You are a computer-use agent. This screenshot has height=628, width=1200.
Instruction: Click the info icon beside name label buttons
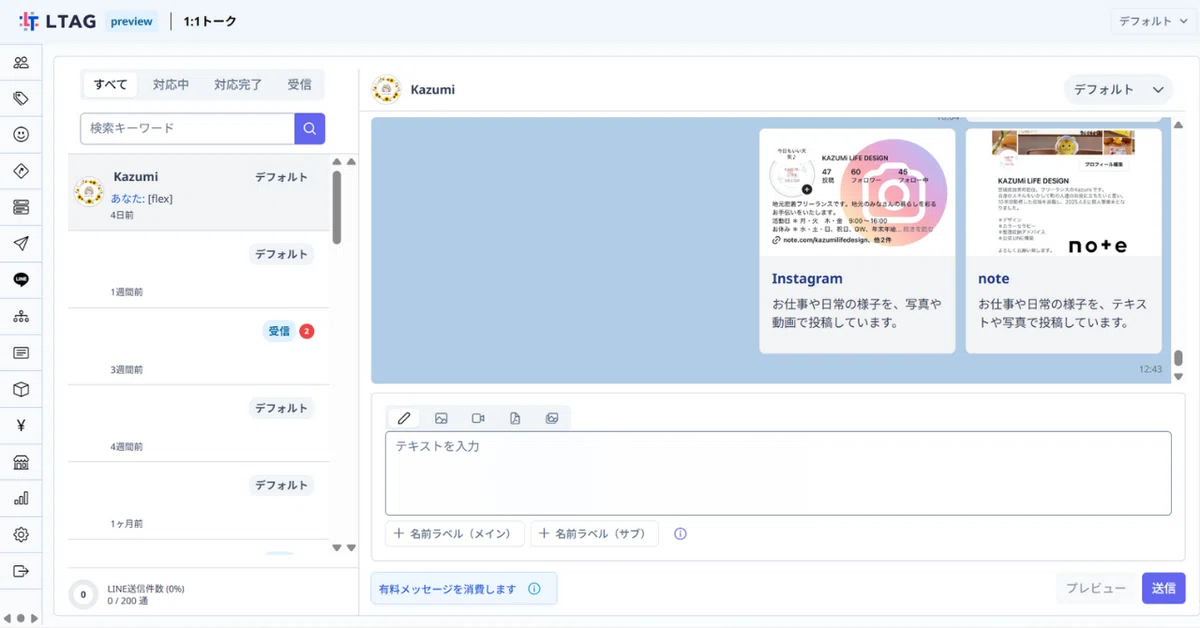[x=680, y=534]
